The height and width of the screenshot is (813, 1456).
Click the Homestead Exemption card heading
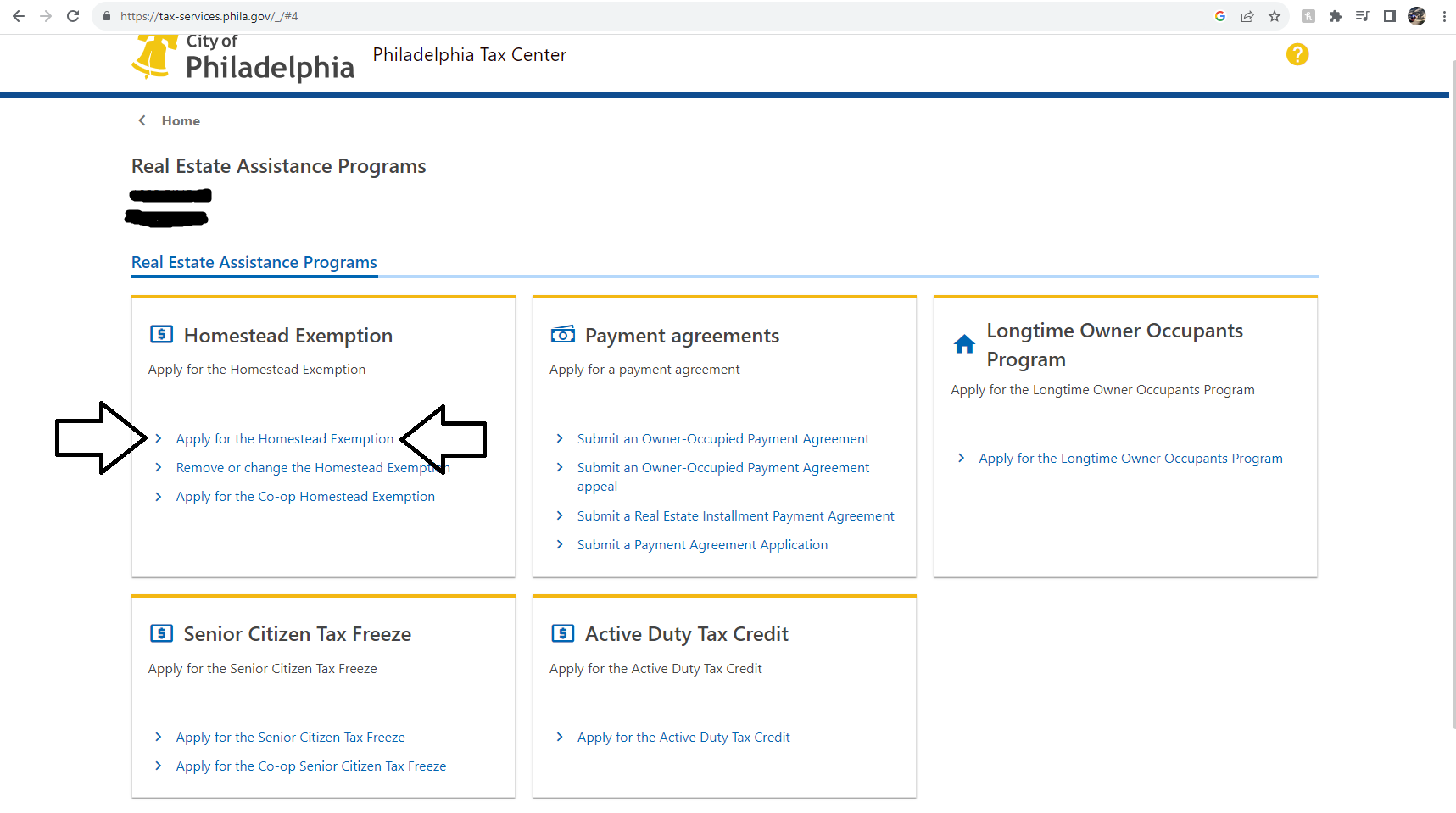pos(288,336)
